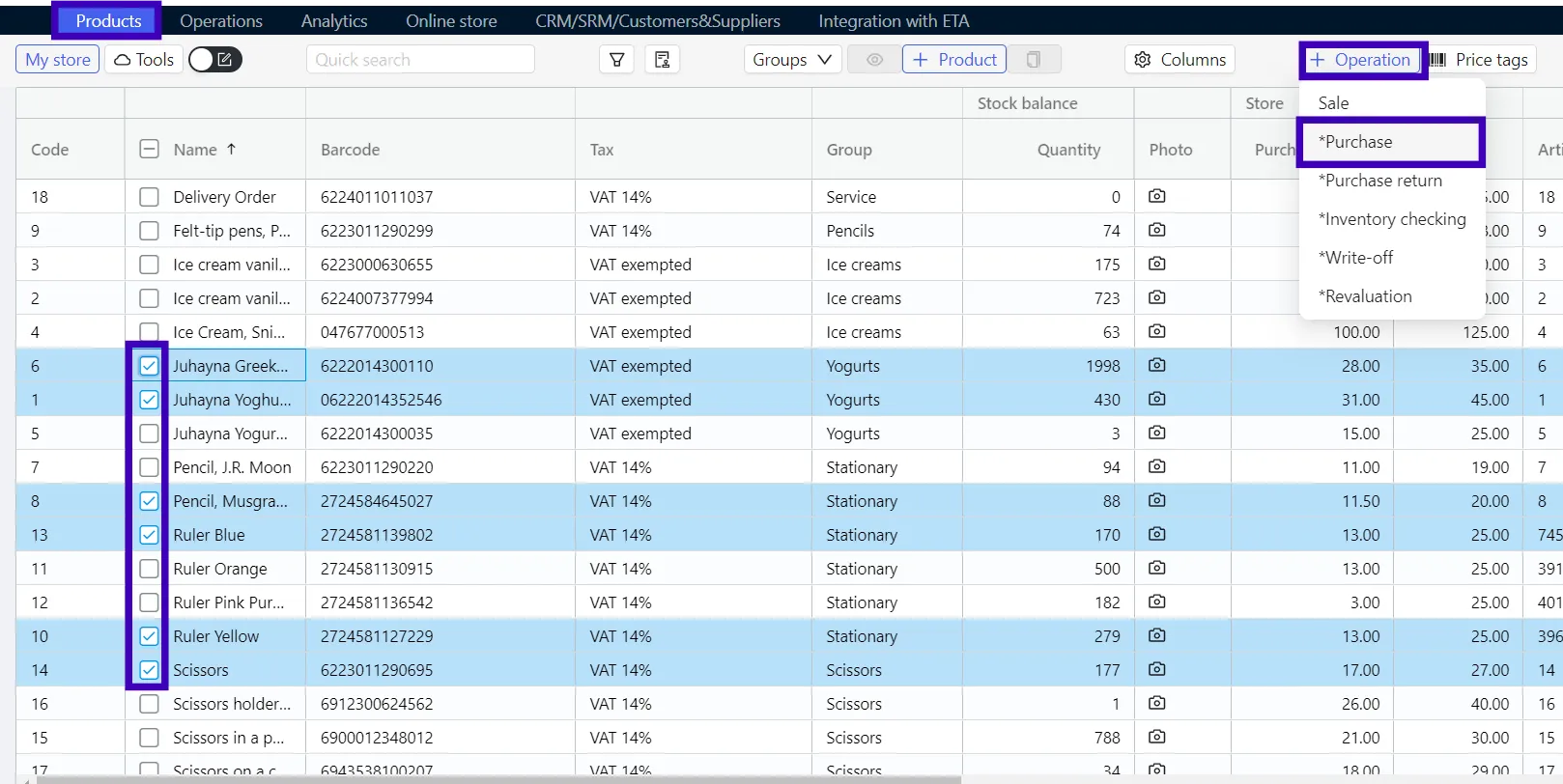Toggle the select-all checkbox in Name header
Viewport: 1563px width, 784px height.
(149, 149)
